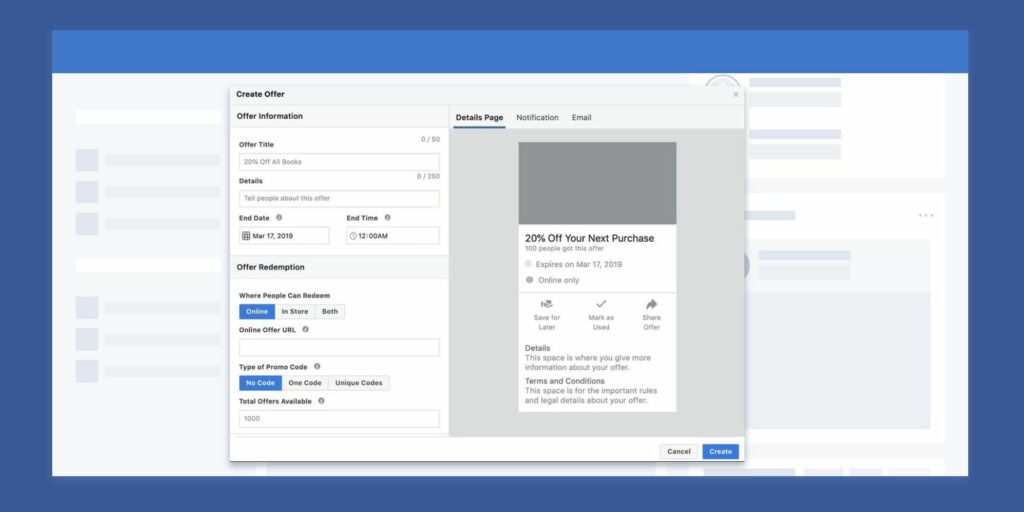Click the 'Online only' preview text
This screenshot has width=1024, height=512.
click(x=558, y=280)
